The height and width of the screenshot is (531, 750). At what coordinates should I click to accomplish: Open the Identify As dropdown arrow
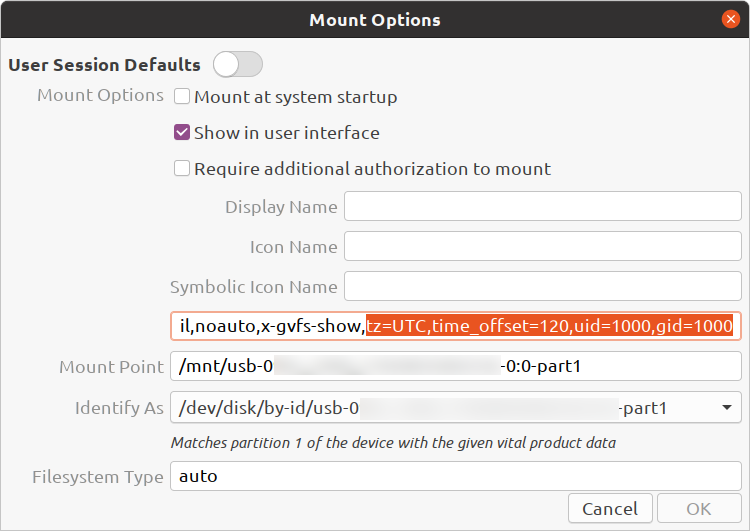click(727, 408)
